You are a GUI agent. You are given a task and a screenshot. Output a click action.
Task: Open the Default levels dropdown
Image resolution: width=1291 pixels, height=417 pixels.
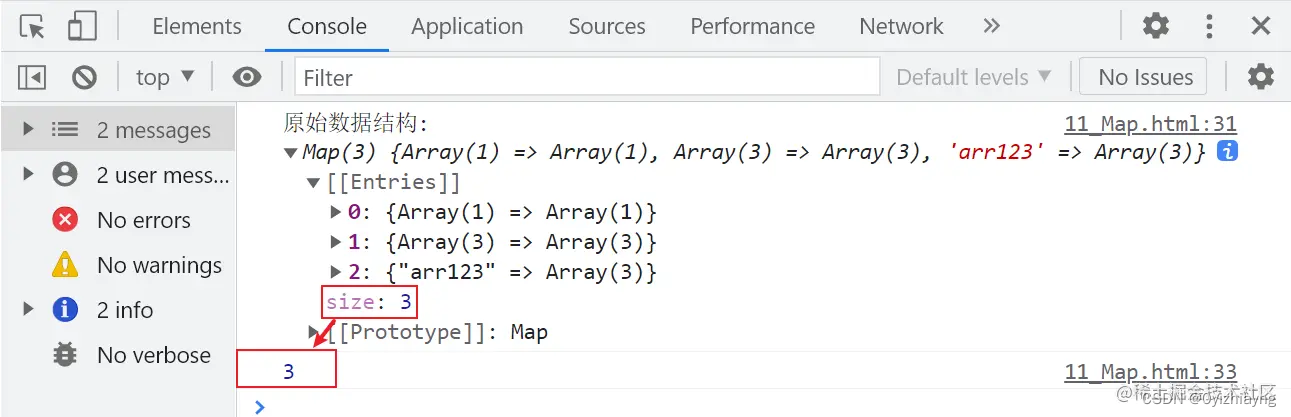(974, 77)
